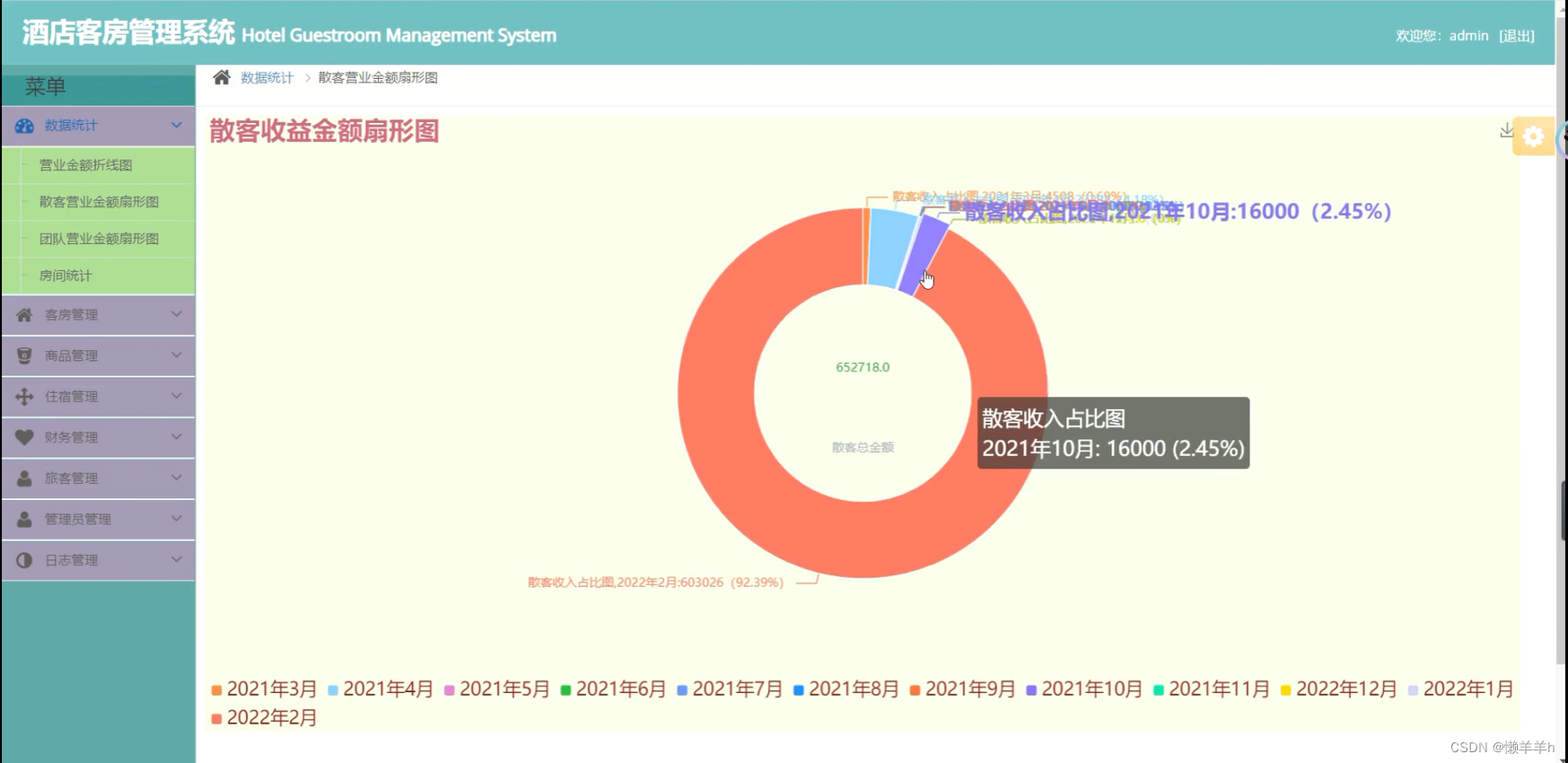
Task: Click the dashboard icon beside 数据统计
Action: click(24, 126)
